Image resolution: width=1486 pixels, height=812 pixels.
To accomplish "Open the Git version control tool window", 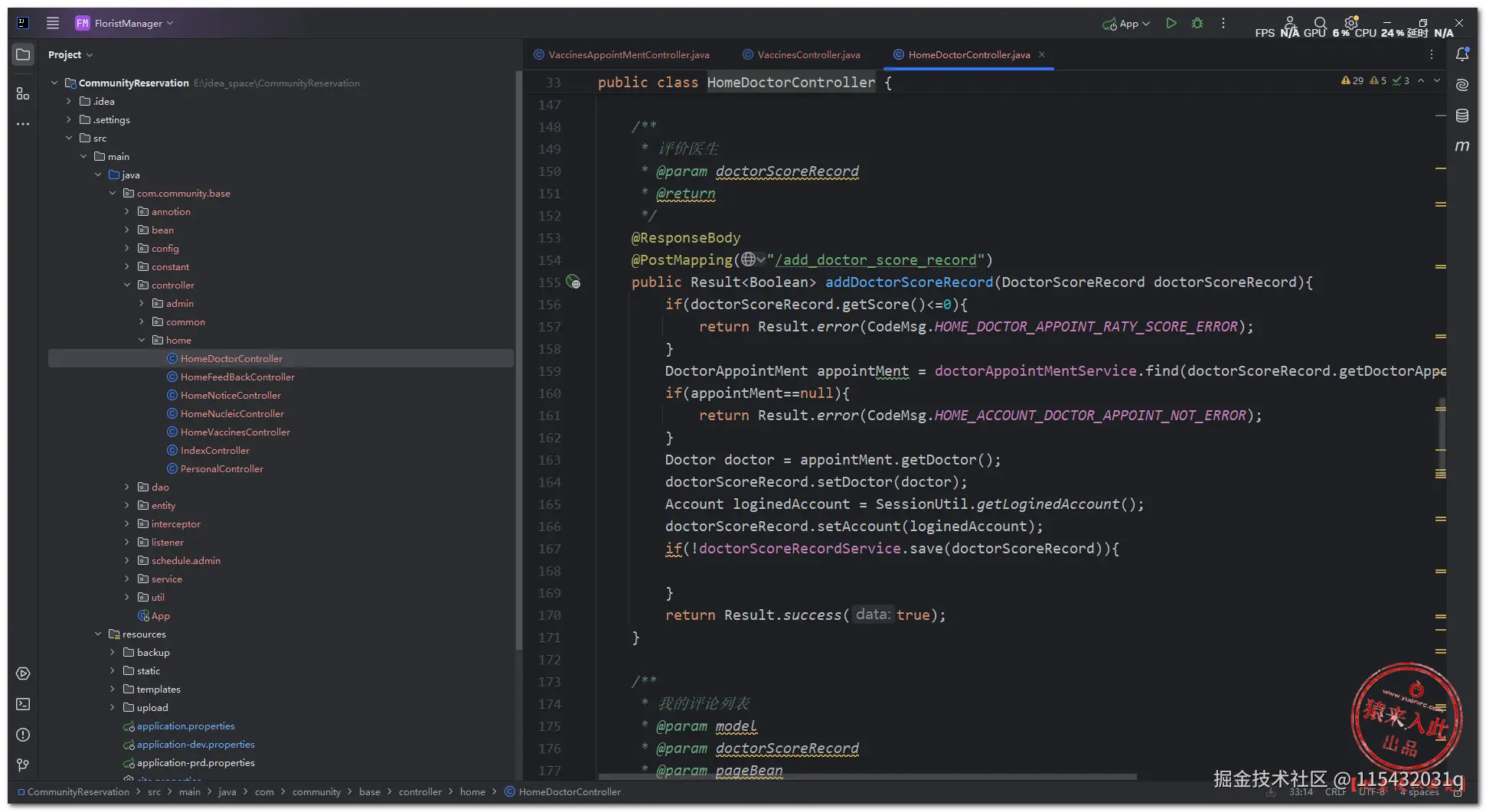I will [23, 765].
